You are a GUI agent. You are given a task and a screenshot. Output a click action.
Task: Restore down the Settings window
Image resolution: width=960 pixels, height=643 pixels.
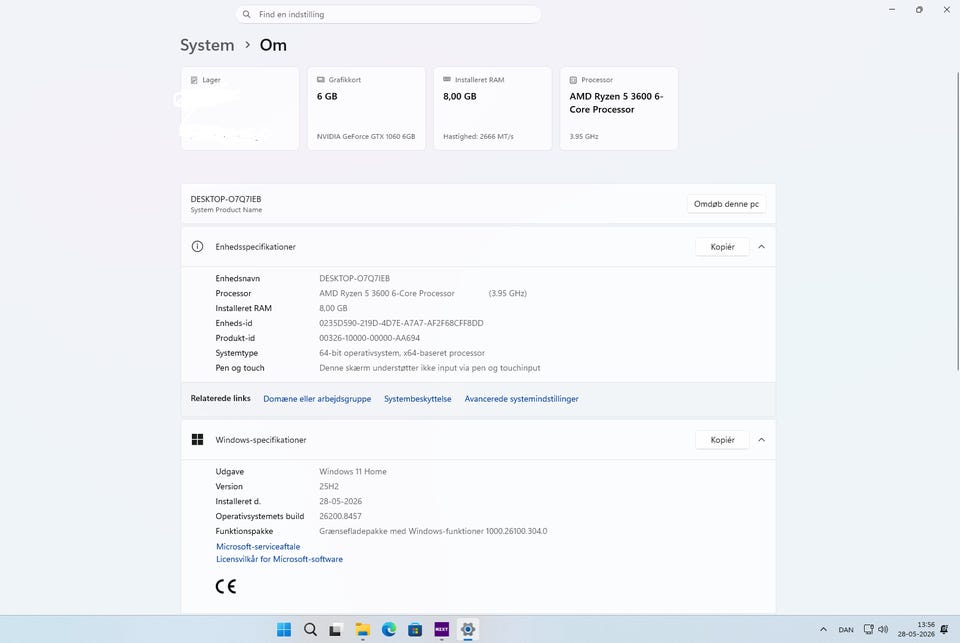pyautogui.click(x=919, y=10)
